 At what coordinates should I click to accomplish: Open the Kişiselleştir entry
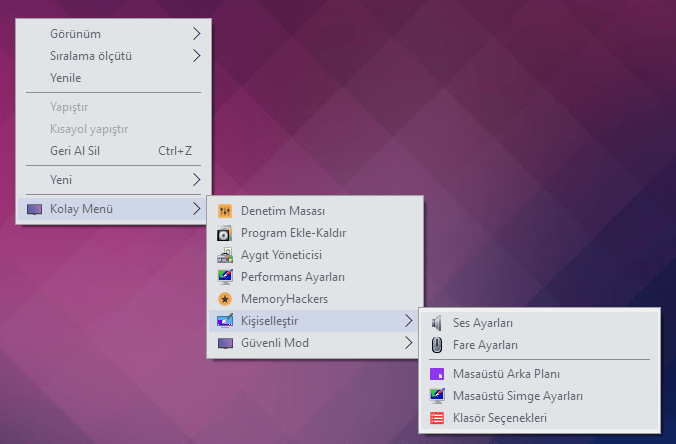pyautogui.click(x=315, y=321)
